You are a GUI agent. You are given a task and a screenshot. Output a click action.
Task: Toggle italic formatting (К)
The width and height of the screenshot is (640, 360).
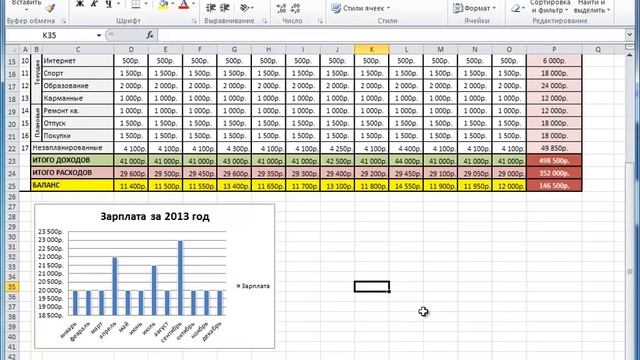point(94,4)
